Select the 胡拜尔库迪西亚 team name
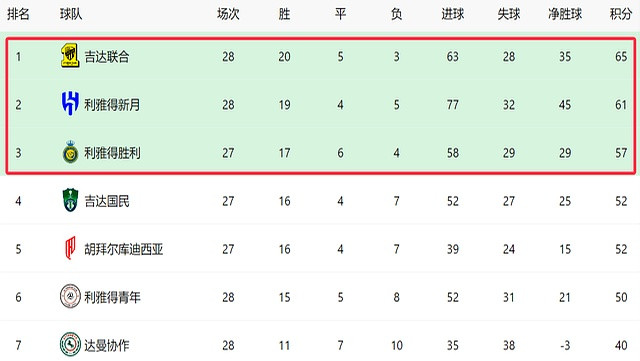640x361 pixels. click(x=124, y=249)
